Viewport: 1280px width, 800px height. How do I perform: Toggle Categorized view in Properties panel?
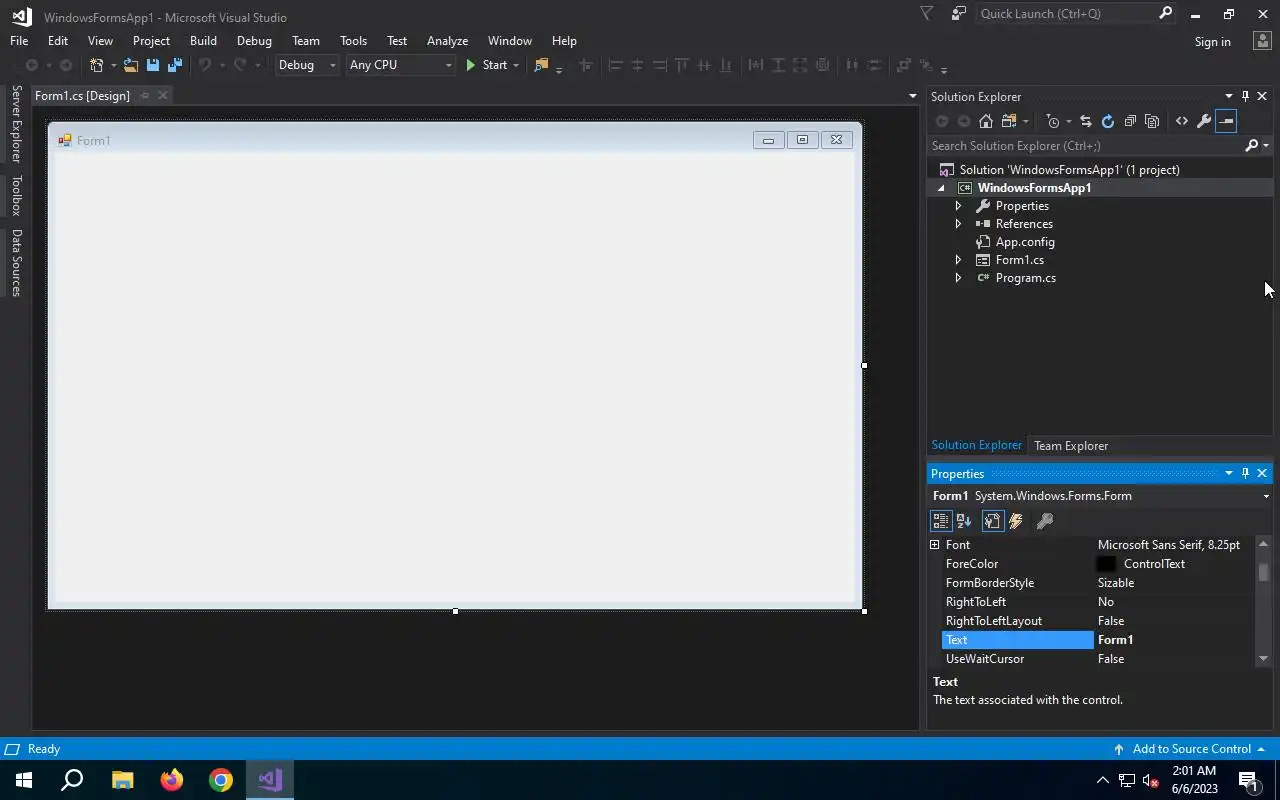click(940, 521)
